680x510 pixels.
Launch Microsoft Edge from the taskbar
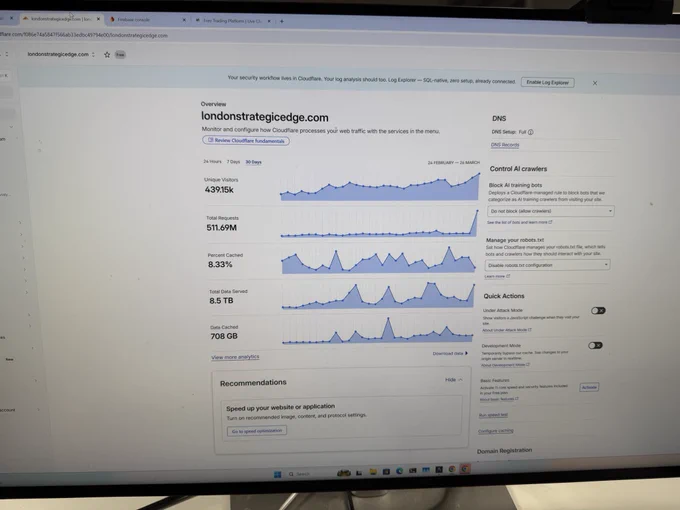click(x=399, y=471)
